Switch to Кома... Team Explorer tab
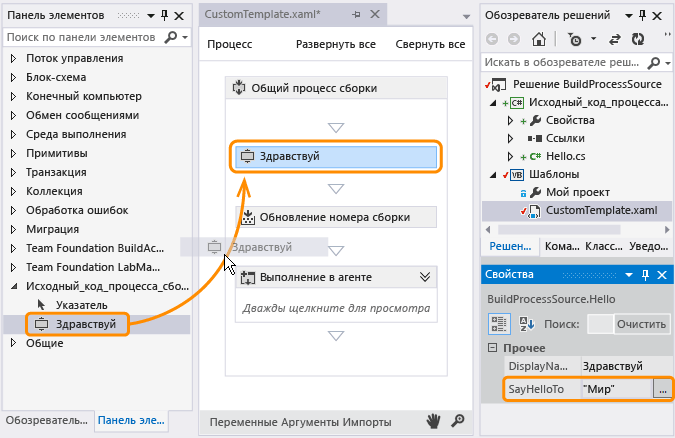This screenshot has width=675, height=438. [x=562, y=246]
